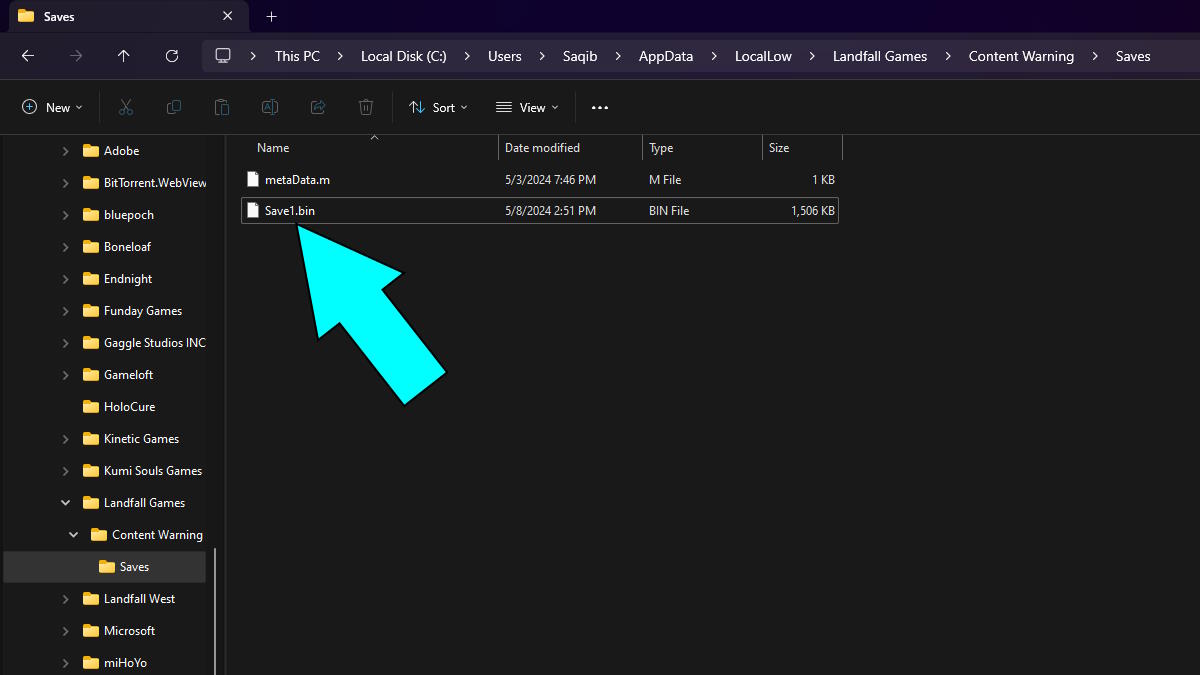Screen dimensions: 1200x675
Task: Navigate to LocalLow via the breadcrumb
Action: tap(763, 56)
